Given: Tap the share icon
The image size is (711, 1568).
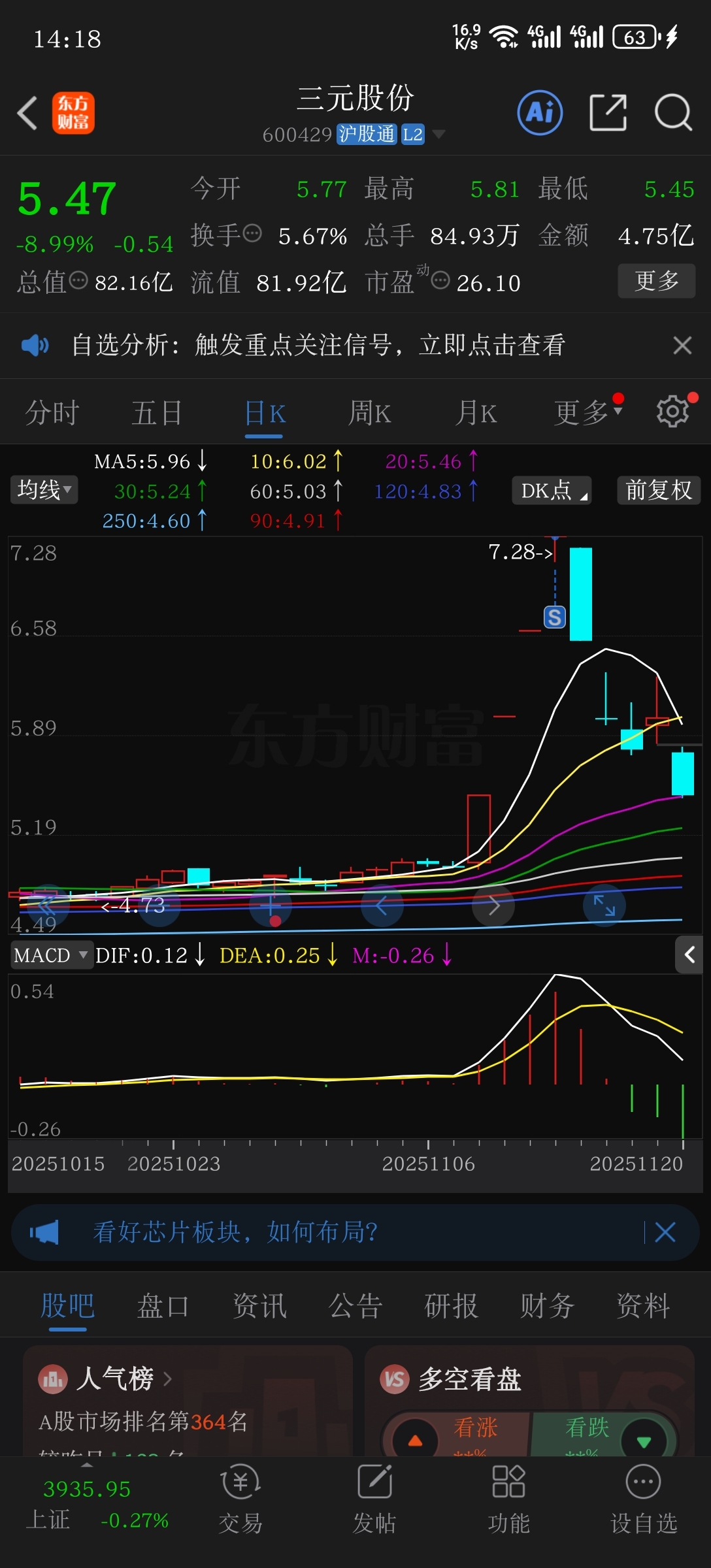Looking at the screenshot, I should (608, 112).
